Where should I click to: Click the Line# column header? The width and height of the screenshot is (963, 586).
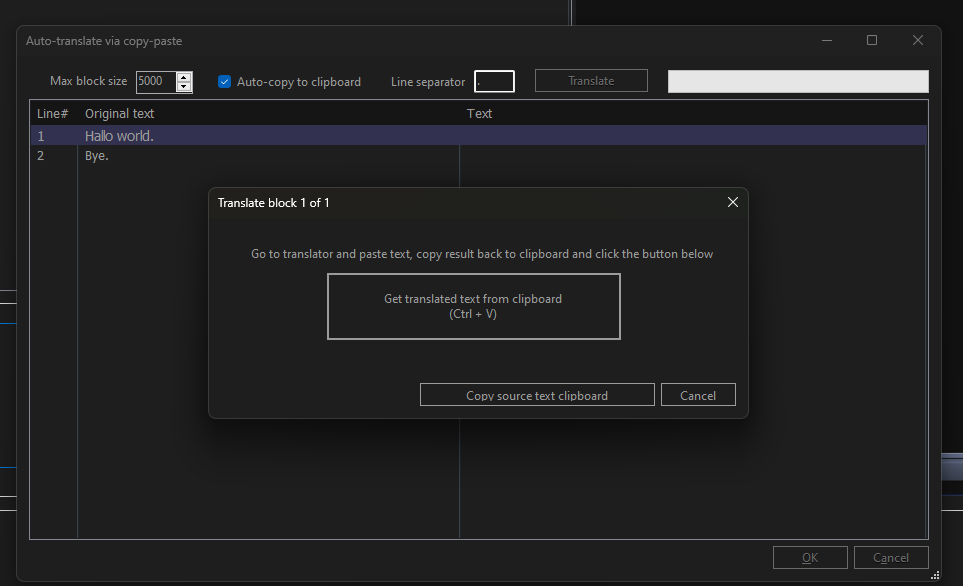[x=52, y=113]
